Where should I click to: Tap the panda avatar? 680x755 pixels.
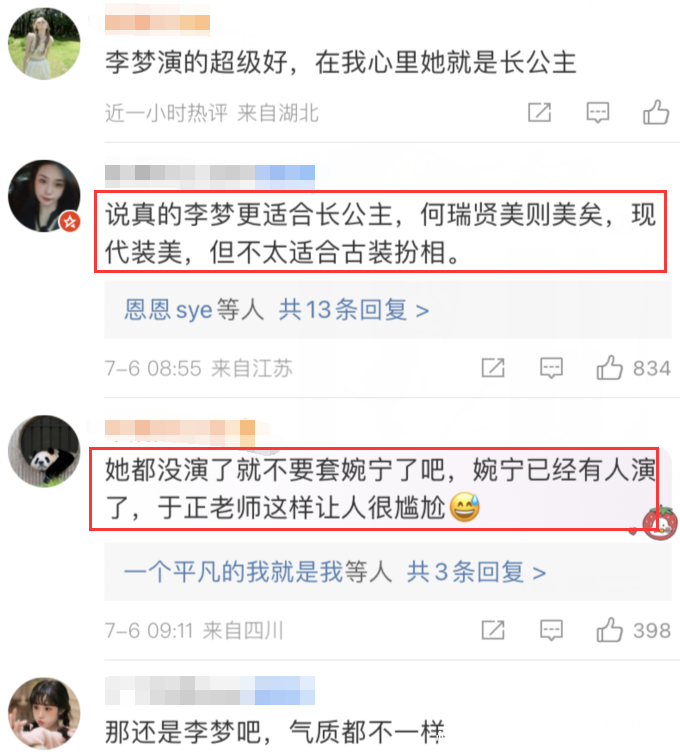(x=44, y=451)
